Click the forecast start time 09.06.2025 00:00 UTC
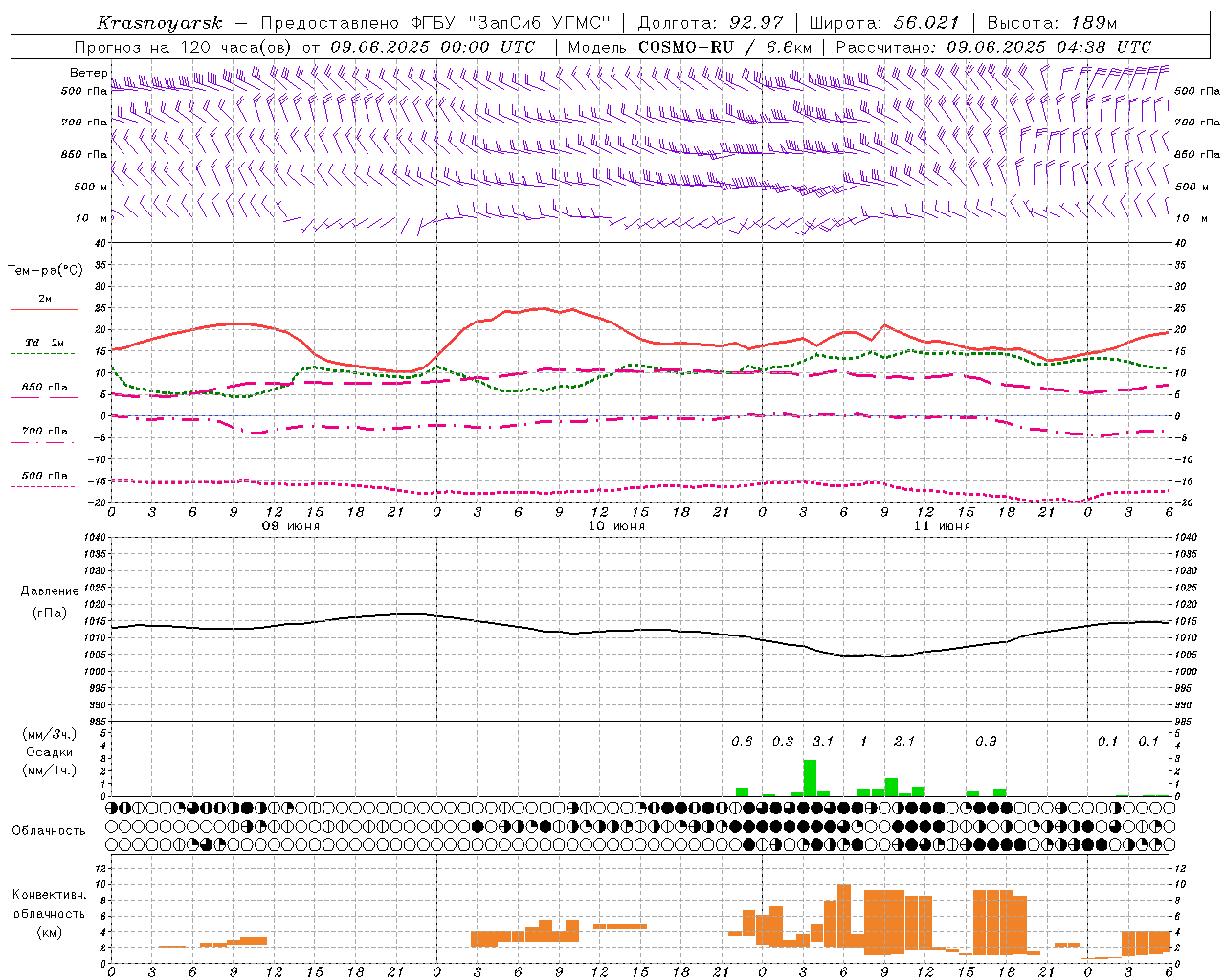 433,47
